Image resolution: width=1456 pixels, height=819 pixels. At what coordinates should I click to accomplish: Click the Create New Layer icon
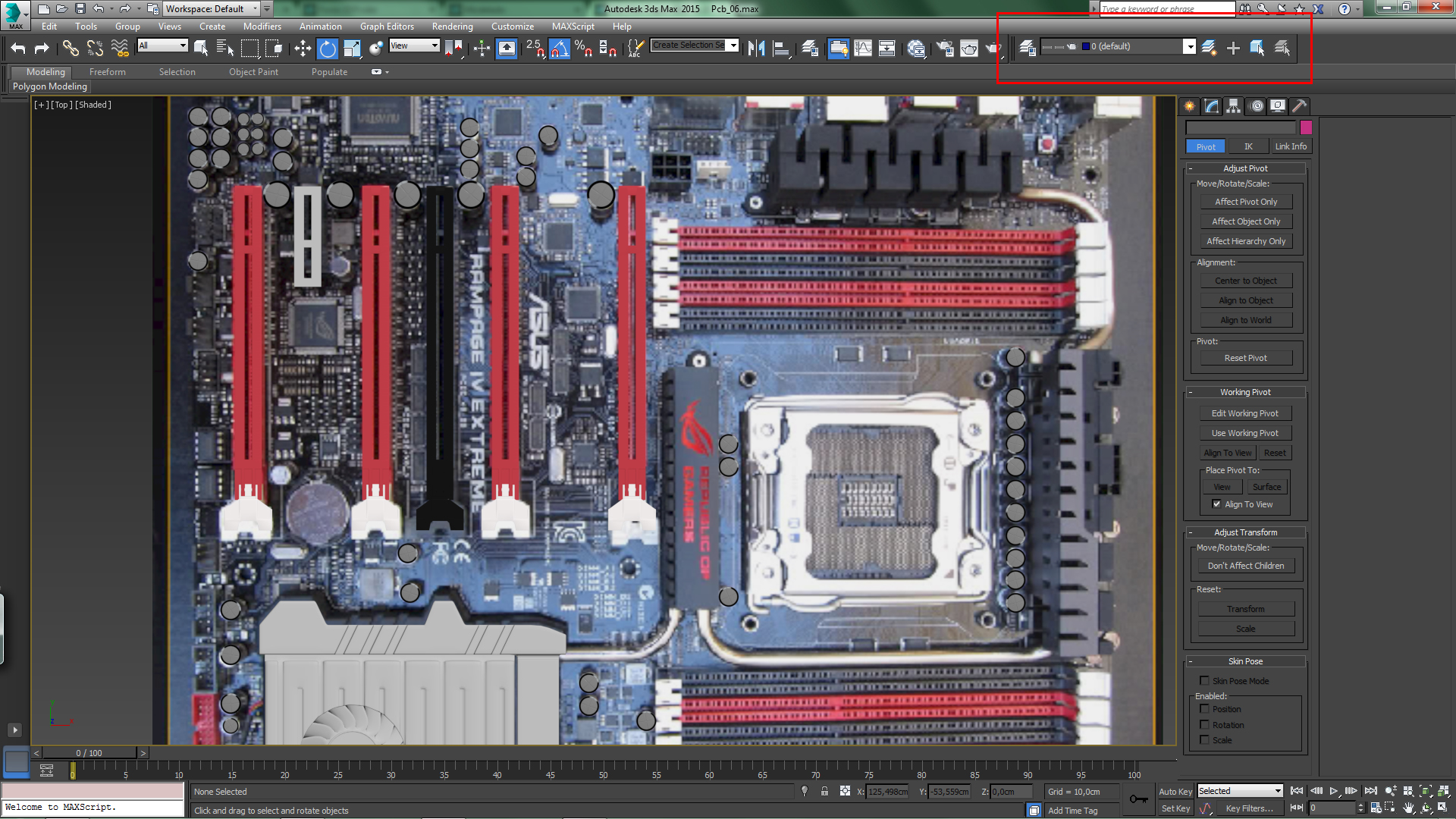pyautogui.click(x=1210, y=48)
